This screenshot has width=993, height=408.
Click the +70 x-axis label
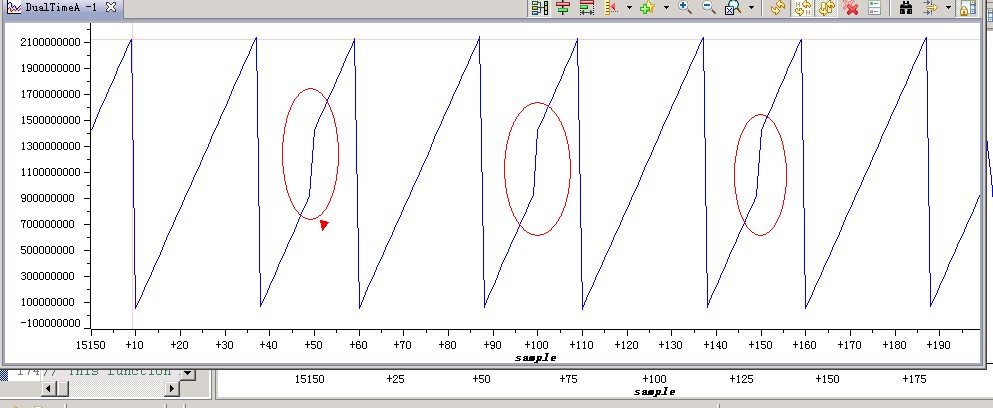point(403,345)
